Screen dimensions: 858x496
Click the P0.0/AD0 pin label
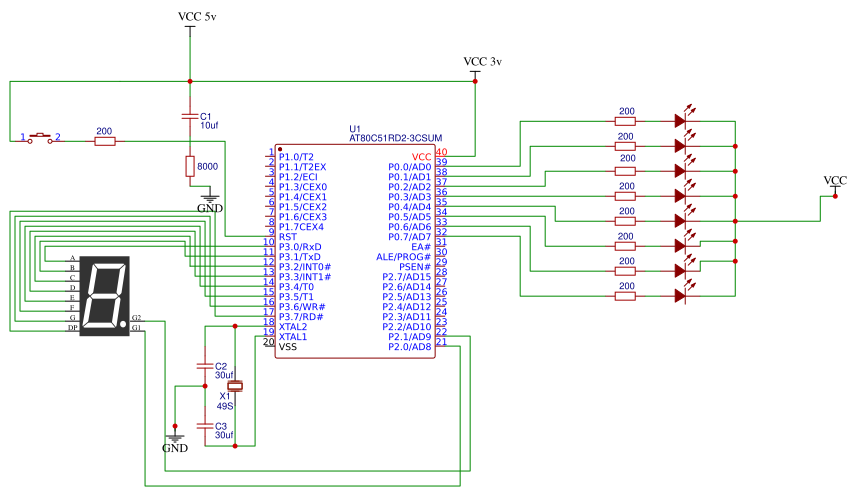point(410,167)
